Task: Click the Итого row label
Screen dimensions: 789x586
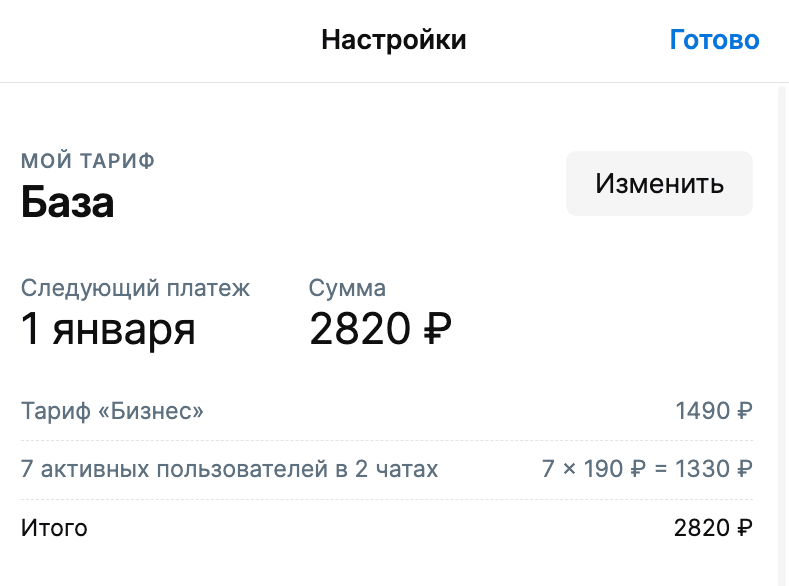Action: pos(54,528)
